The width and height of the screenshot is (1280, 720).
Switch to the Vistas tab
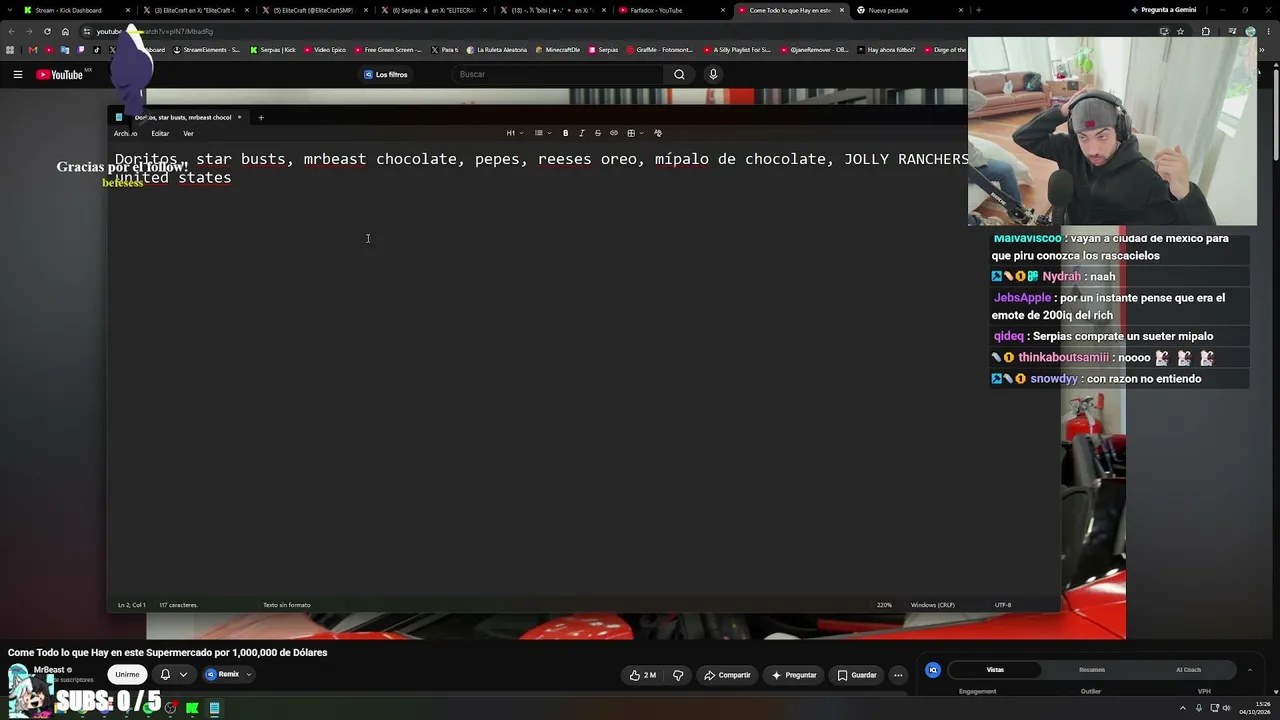coord(995,670)
